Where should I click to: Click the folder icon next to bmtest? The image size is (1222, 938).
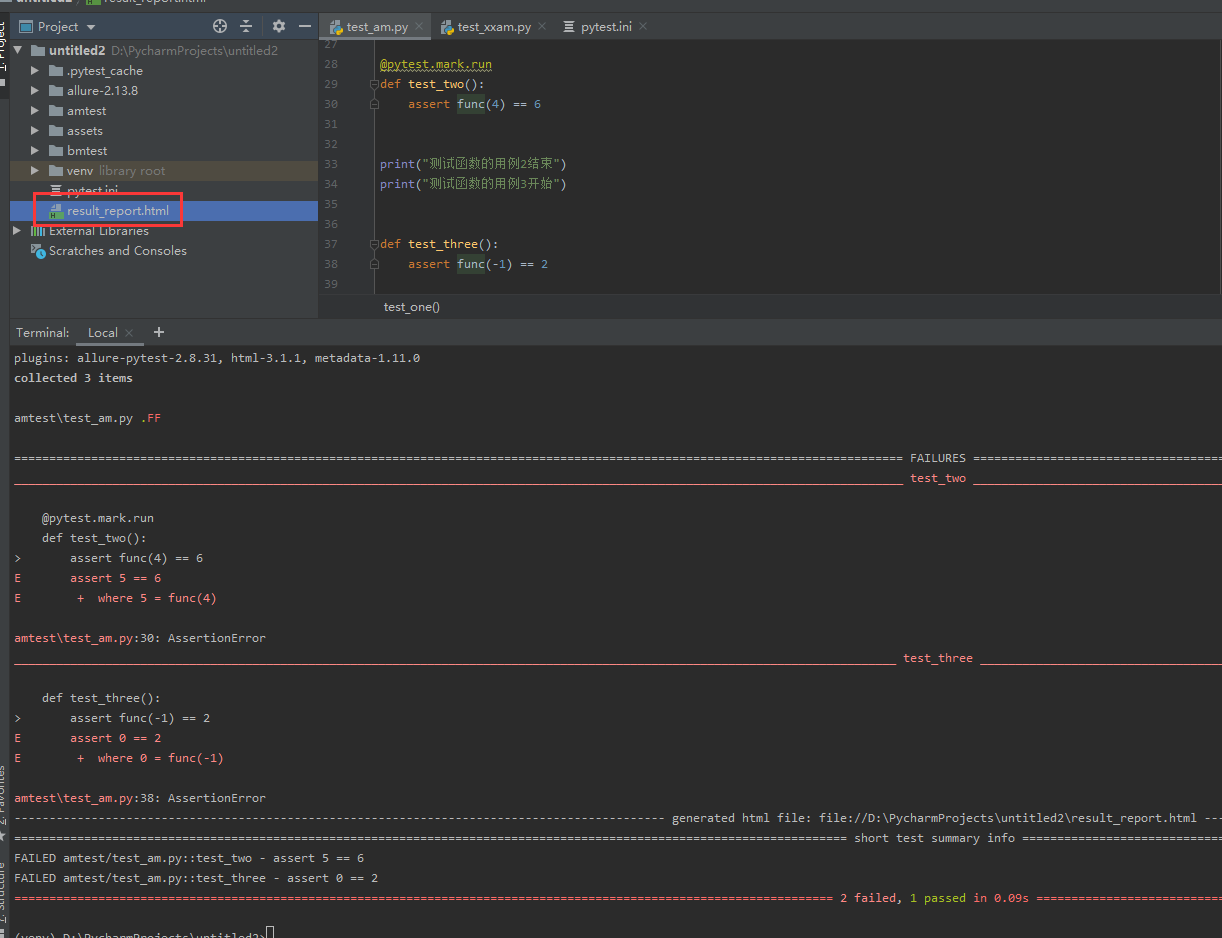click(56, 151)
